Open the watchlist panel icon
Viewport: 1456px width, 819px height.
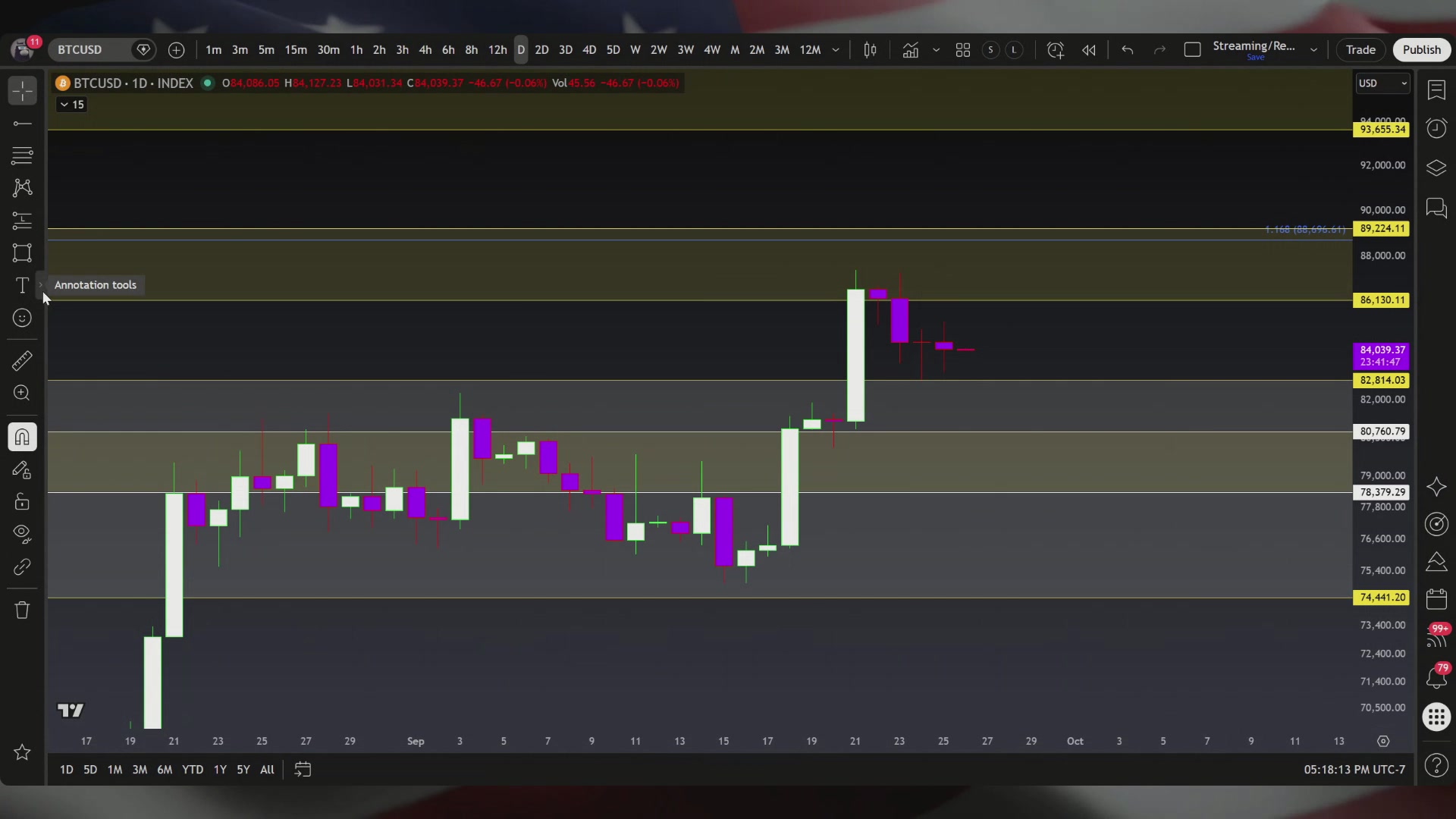point(1436,89)
